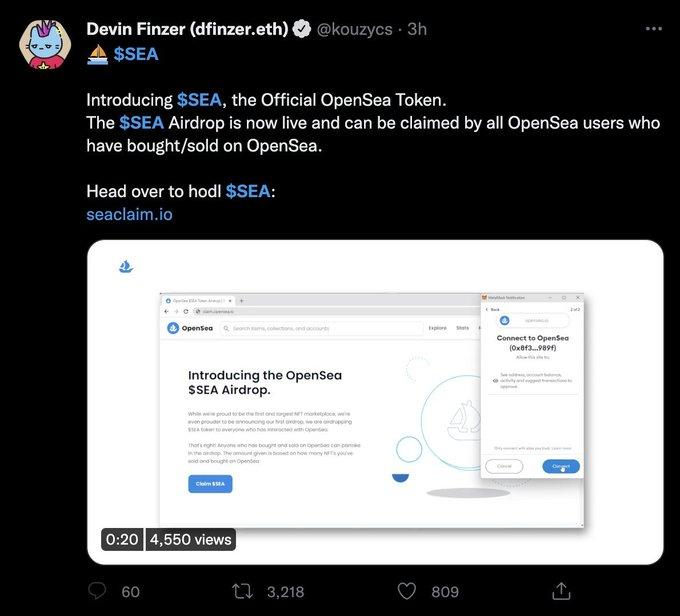Image resolution: width=680 pixels, height=616 pixels.
Task: Click the OpenSea logo in site header
Action: [190, 328]
